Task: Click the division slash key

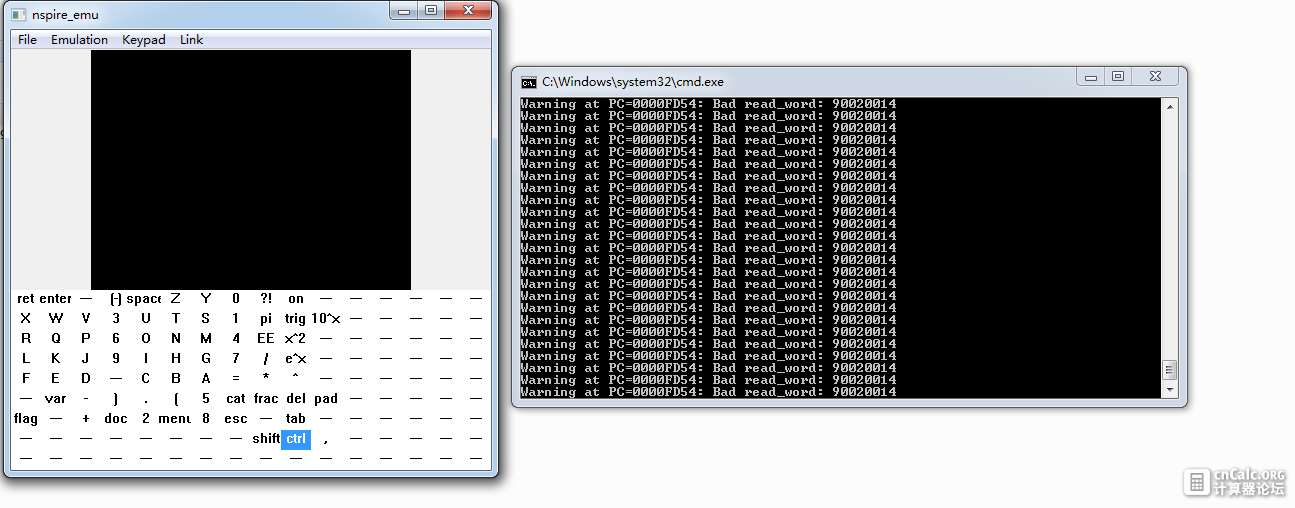Action: [x=266, y=359]
